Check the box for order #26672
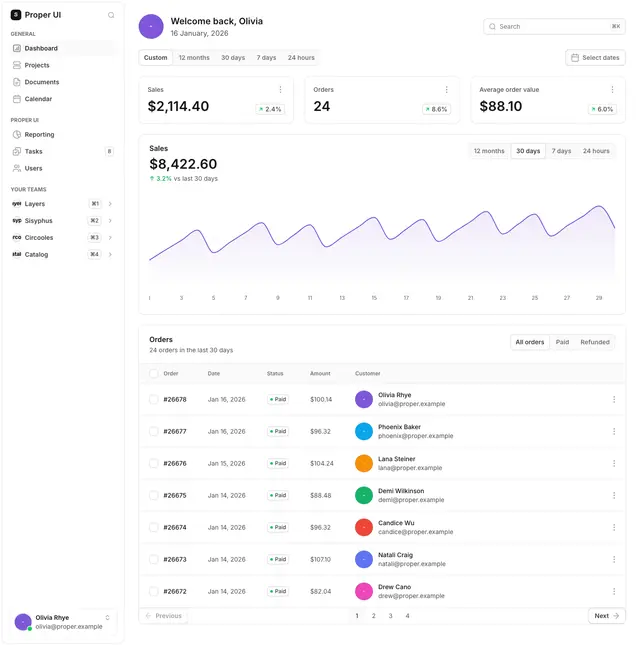640x645 pixels. pos(153,591)
